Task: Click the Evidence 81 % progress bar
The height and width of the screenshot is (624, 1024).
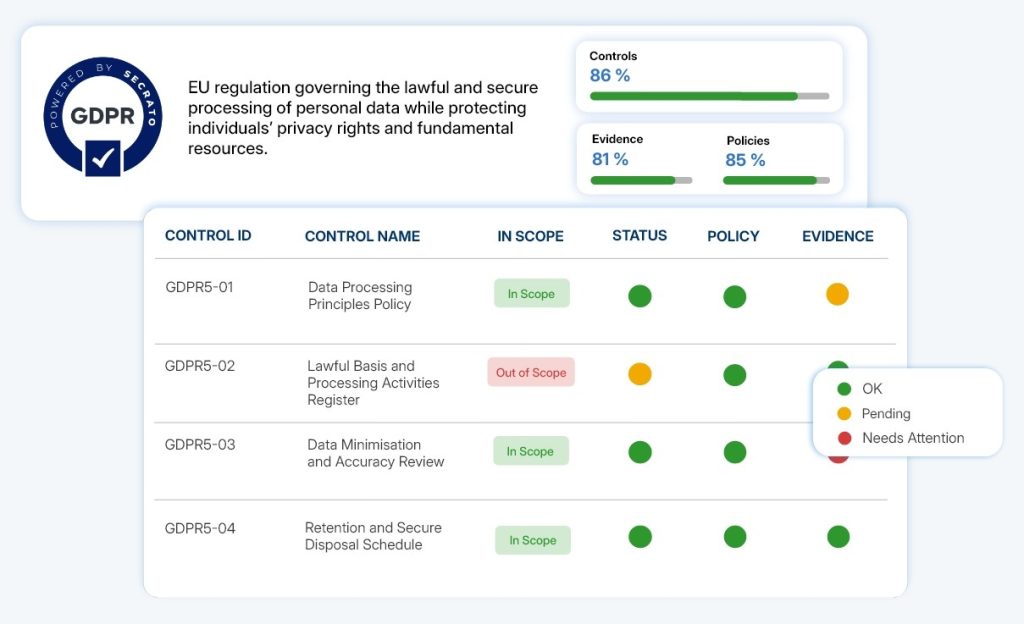Action: coord(641,180)
